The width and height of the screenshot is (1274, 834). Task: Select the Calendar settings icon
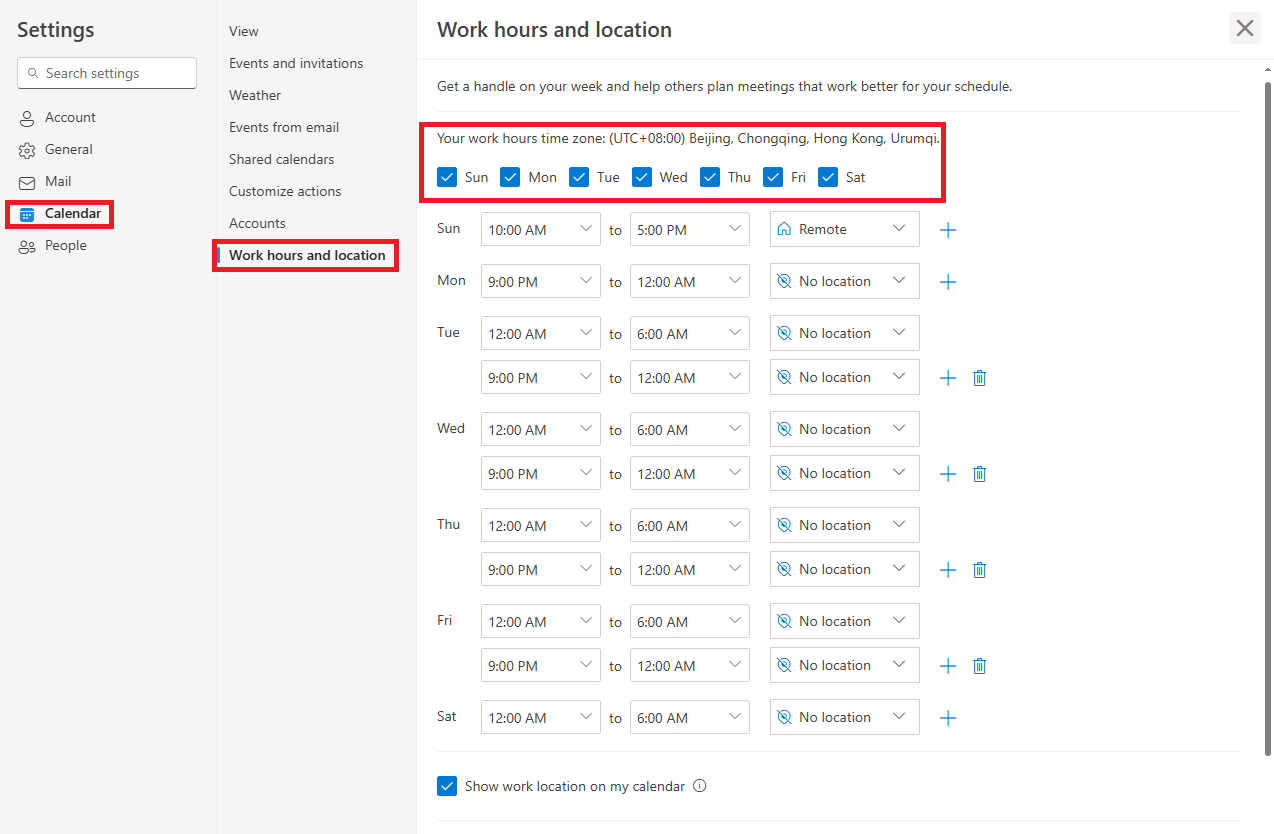(29, 213)
